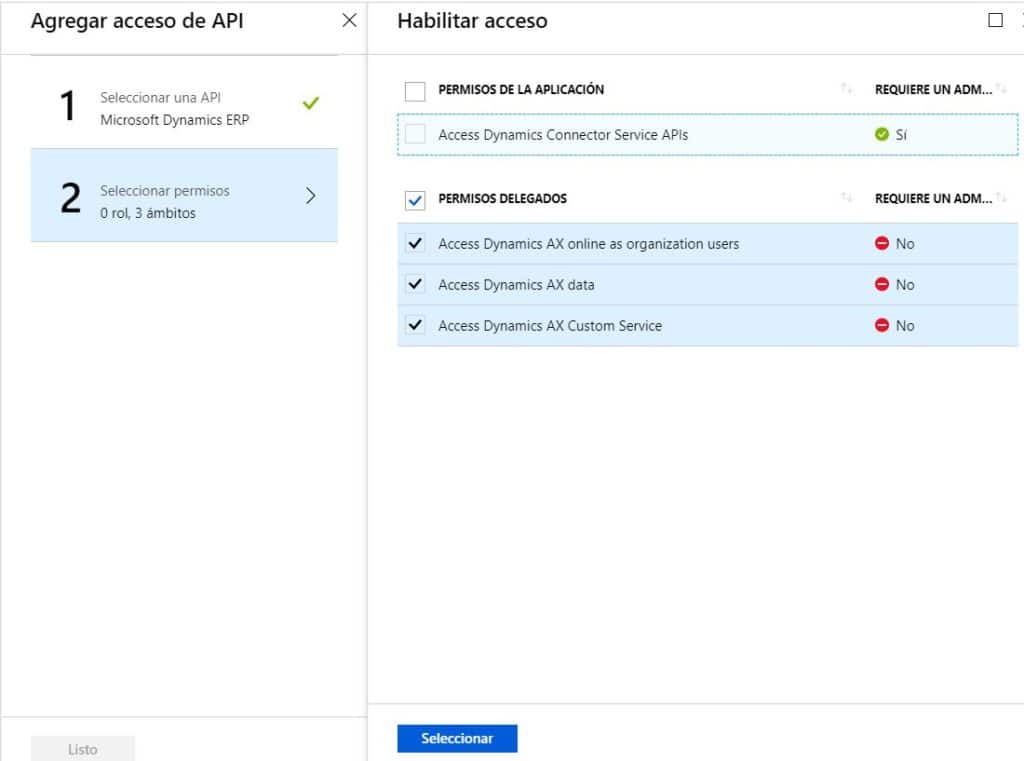Uncheck Access Dynamics AX data checkbox

tap(415, 285)
